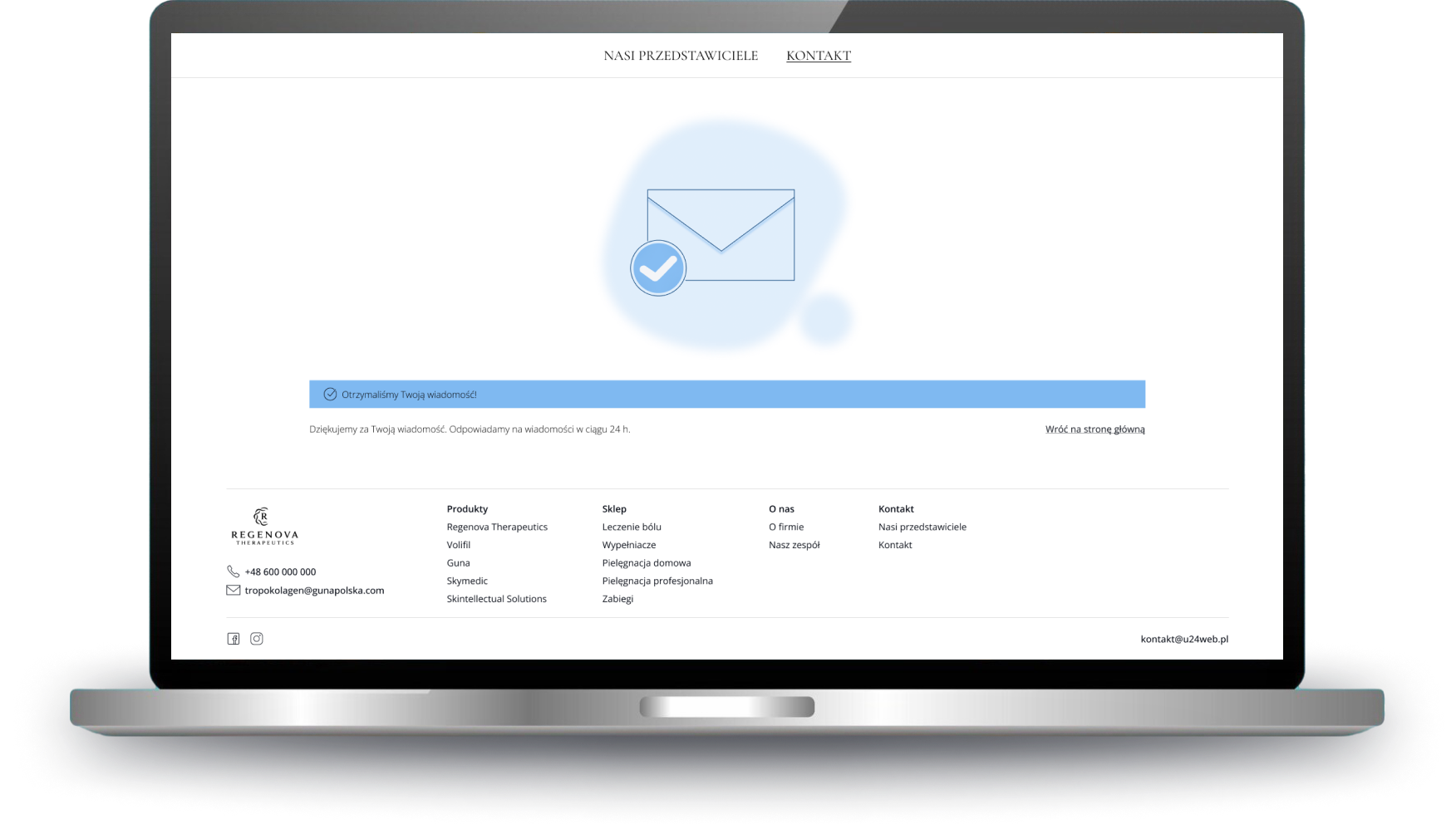The image size is (1456, 829).
Task: Select the Kontakt tab in top navigation
Action: click(x=819, y=56)
